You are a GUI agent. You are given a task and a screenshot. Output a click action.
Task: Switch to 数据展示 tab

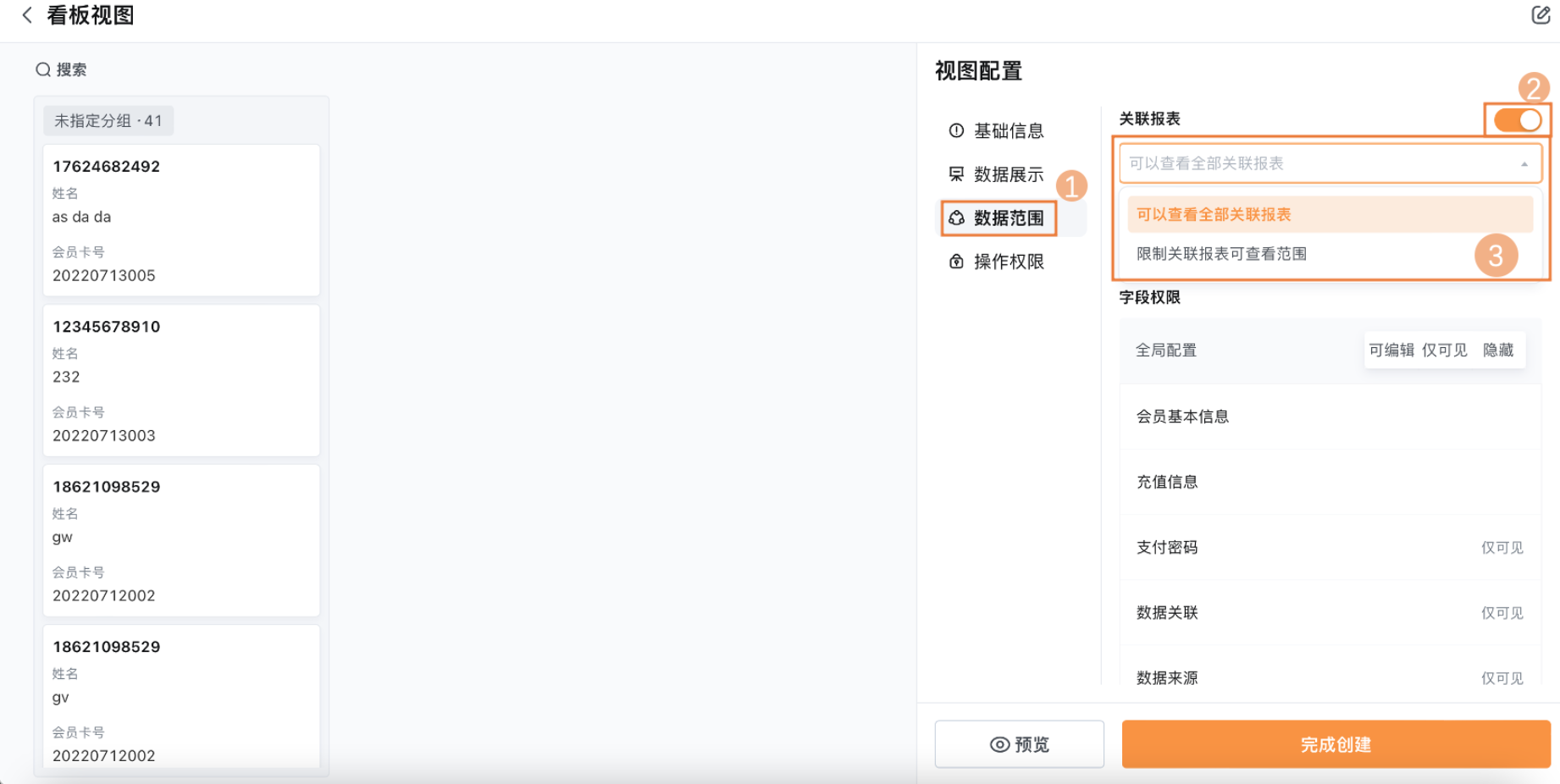tap(1008, 174)
